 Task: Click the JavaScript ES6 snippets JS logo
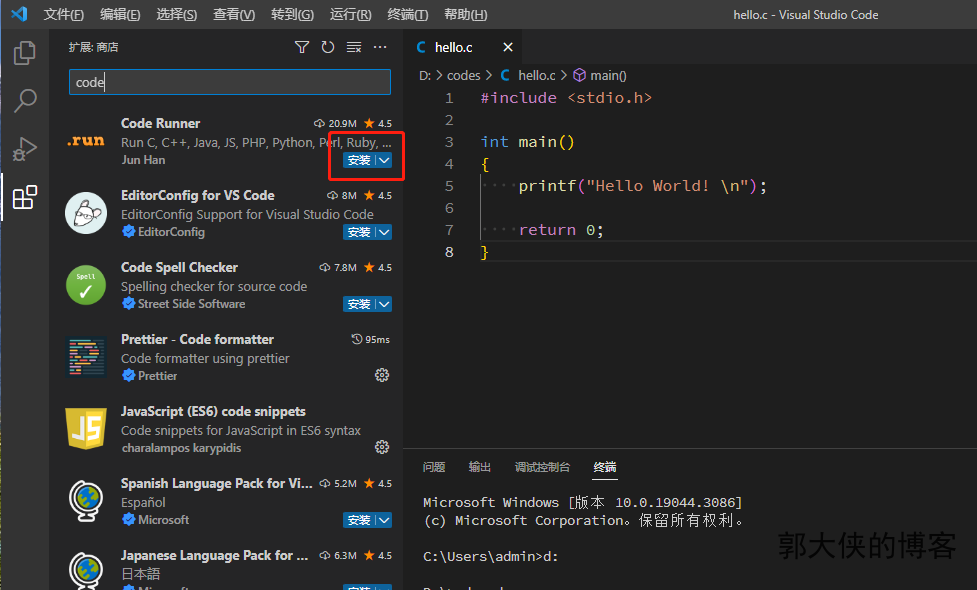tap(86, 429)
